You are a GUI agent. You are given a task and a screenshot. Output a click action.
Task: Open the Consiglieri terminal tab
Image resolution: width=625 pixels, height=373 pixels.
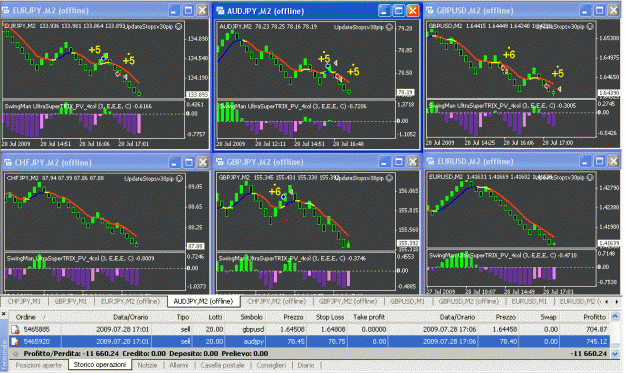pos(271,365)
